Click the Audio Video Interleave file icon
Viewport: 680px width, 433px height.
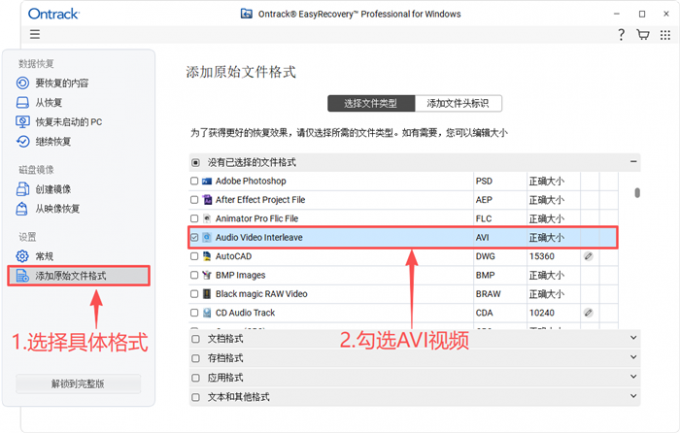pos(207,237)
